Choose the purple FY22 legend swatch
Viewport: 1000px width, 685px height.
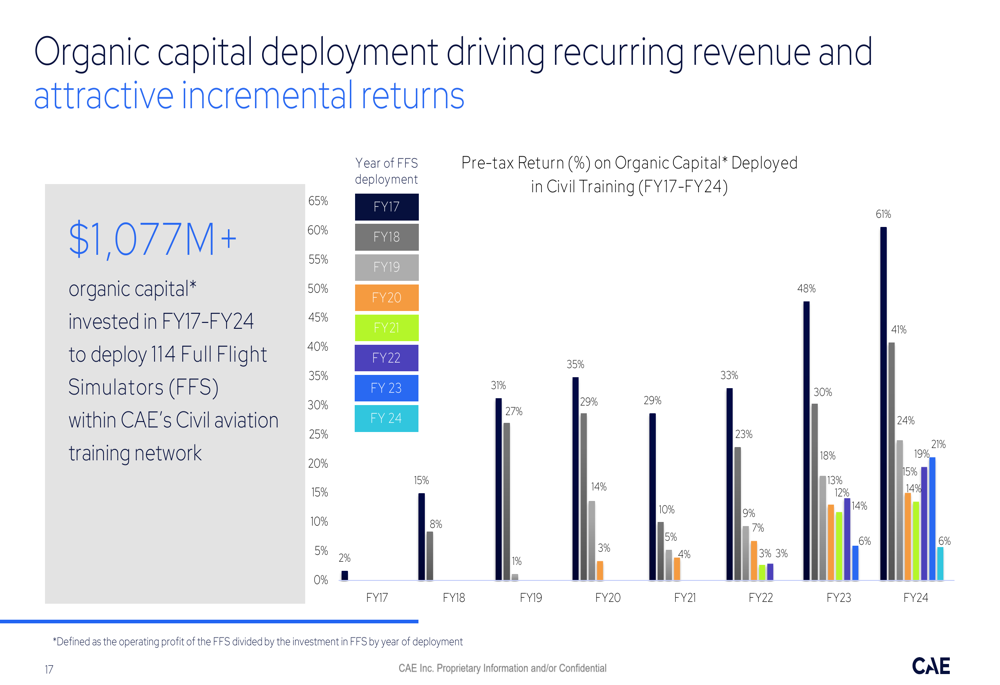click(386, 358)
